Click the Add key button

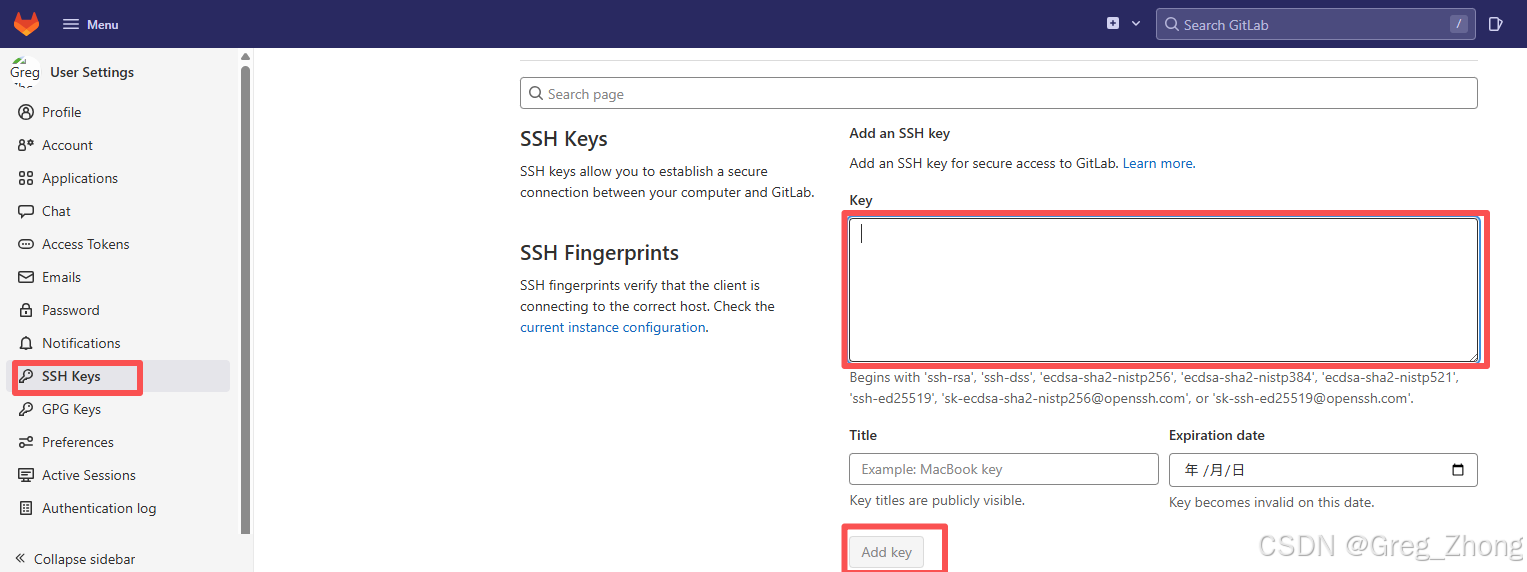[x=886, y=552]
